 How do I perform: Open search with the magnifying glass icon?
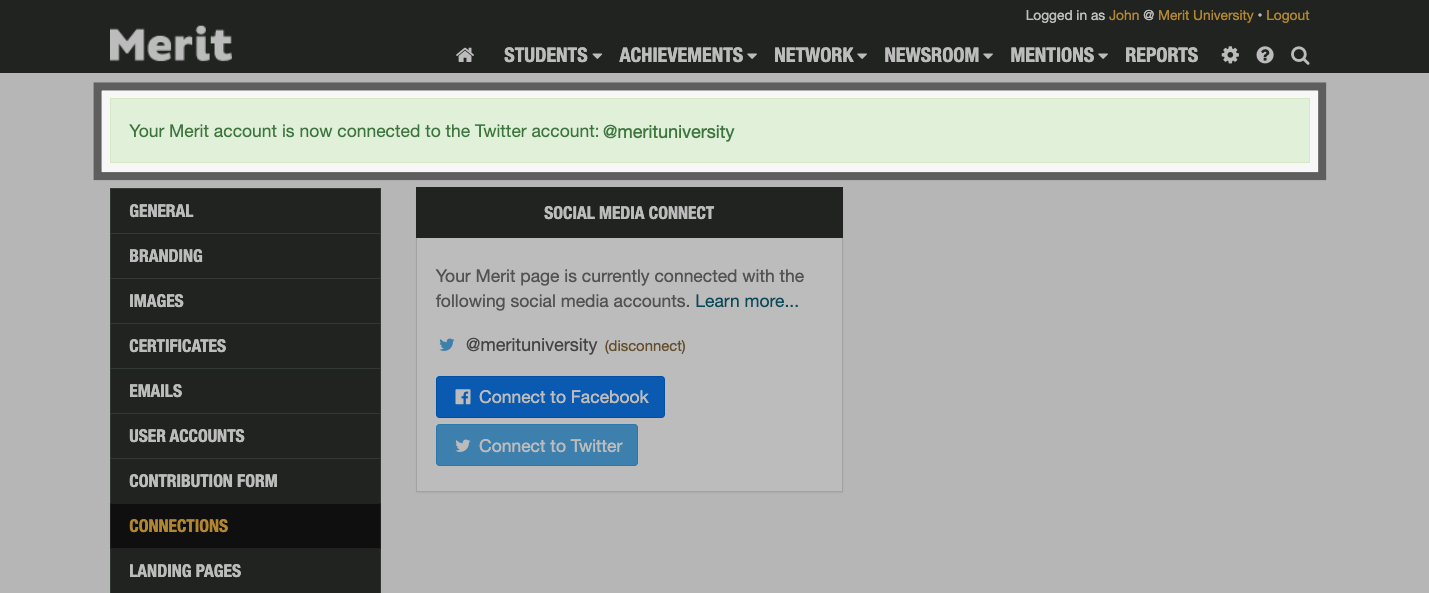point(1299,55)
